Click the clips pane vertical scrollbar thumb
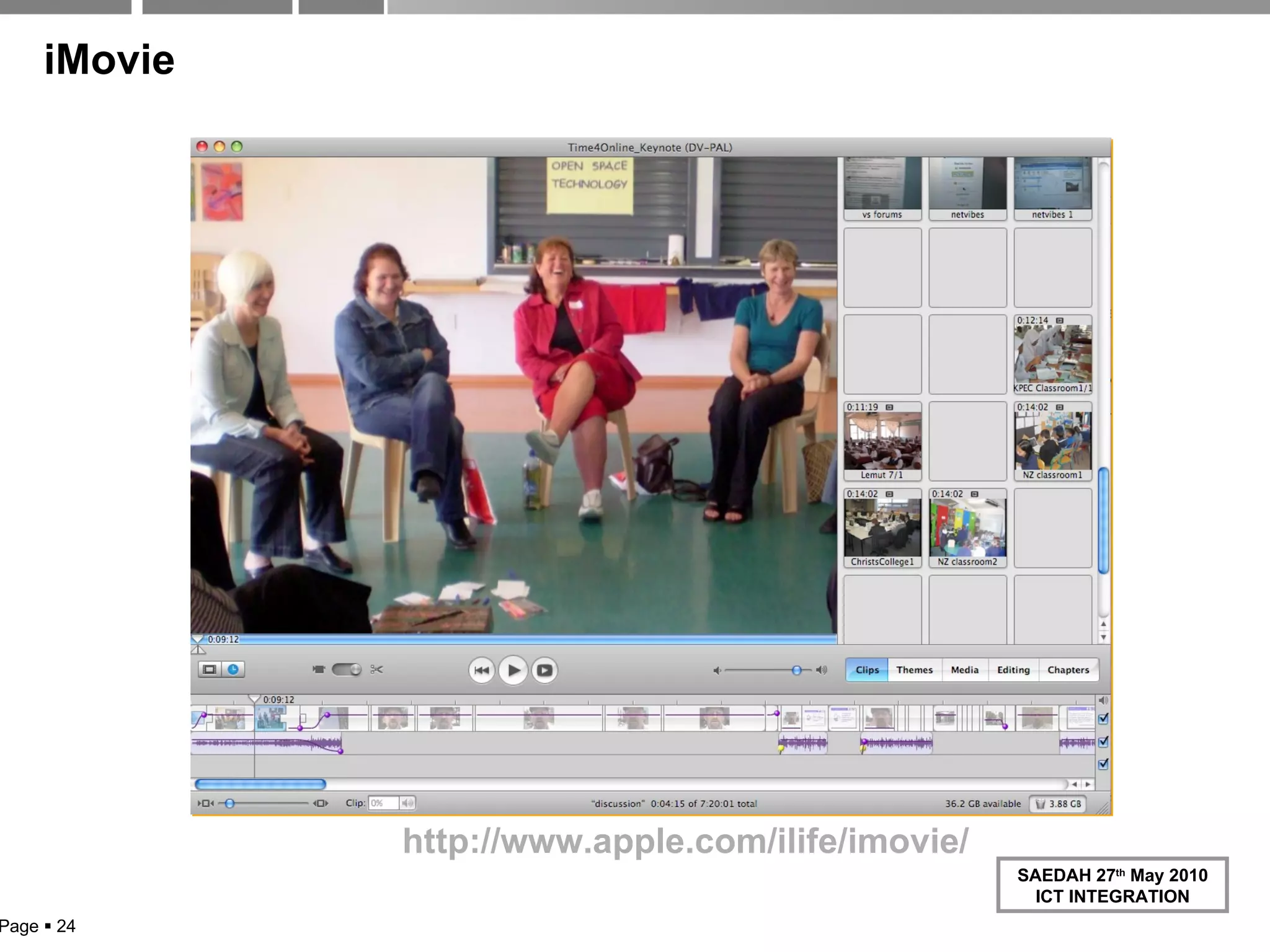The height and width of the screenshot is (952, 1270). (x=1103, y=521)
